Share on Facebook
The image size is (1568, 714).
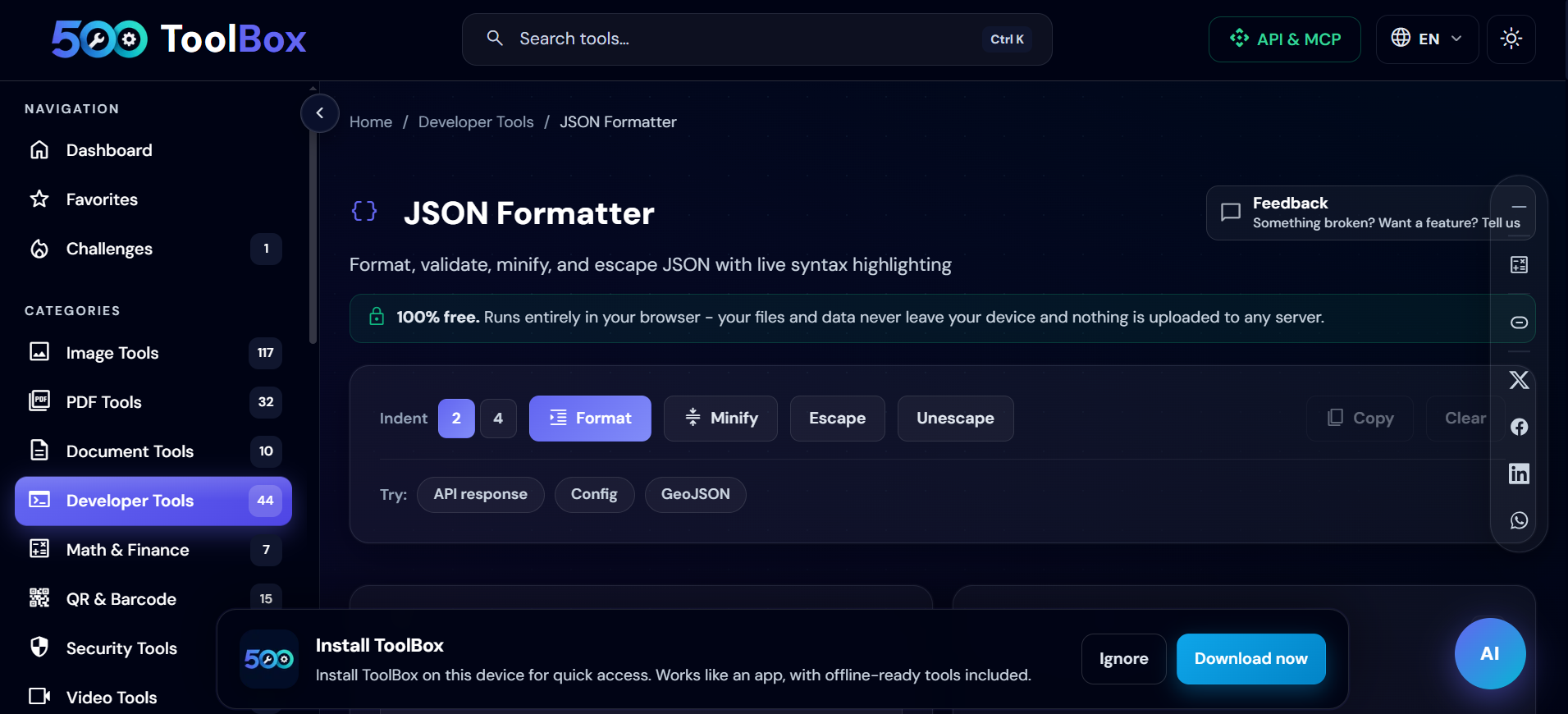[1519, 427]
